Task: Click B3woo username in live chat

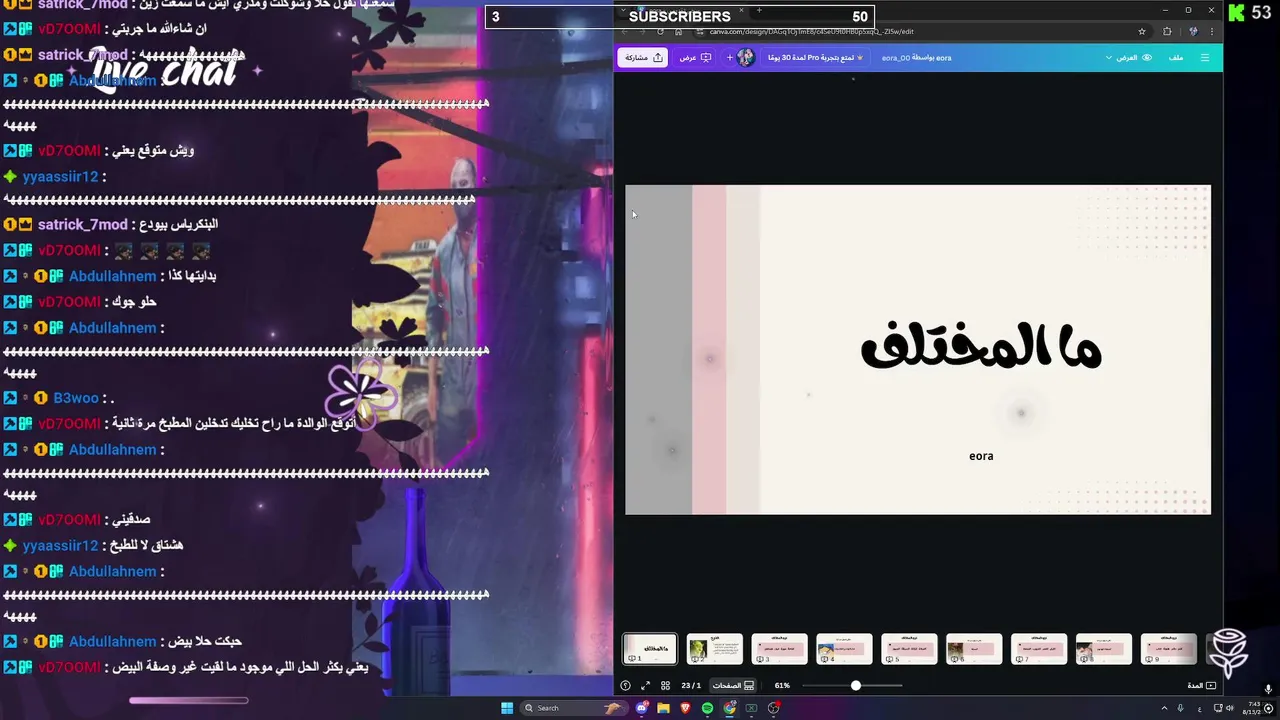Action: (x=76, y=398)
